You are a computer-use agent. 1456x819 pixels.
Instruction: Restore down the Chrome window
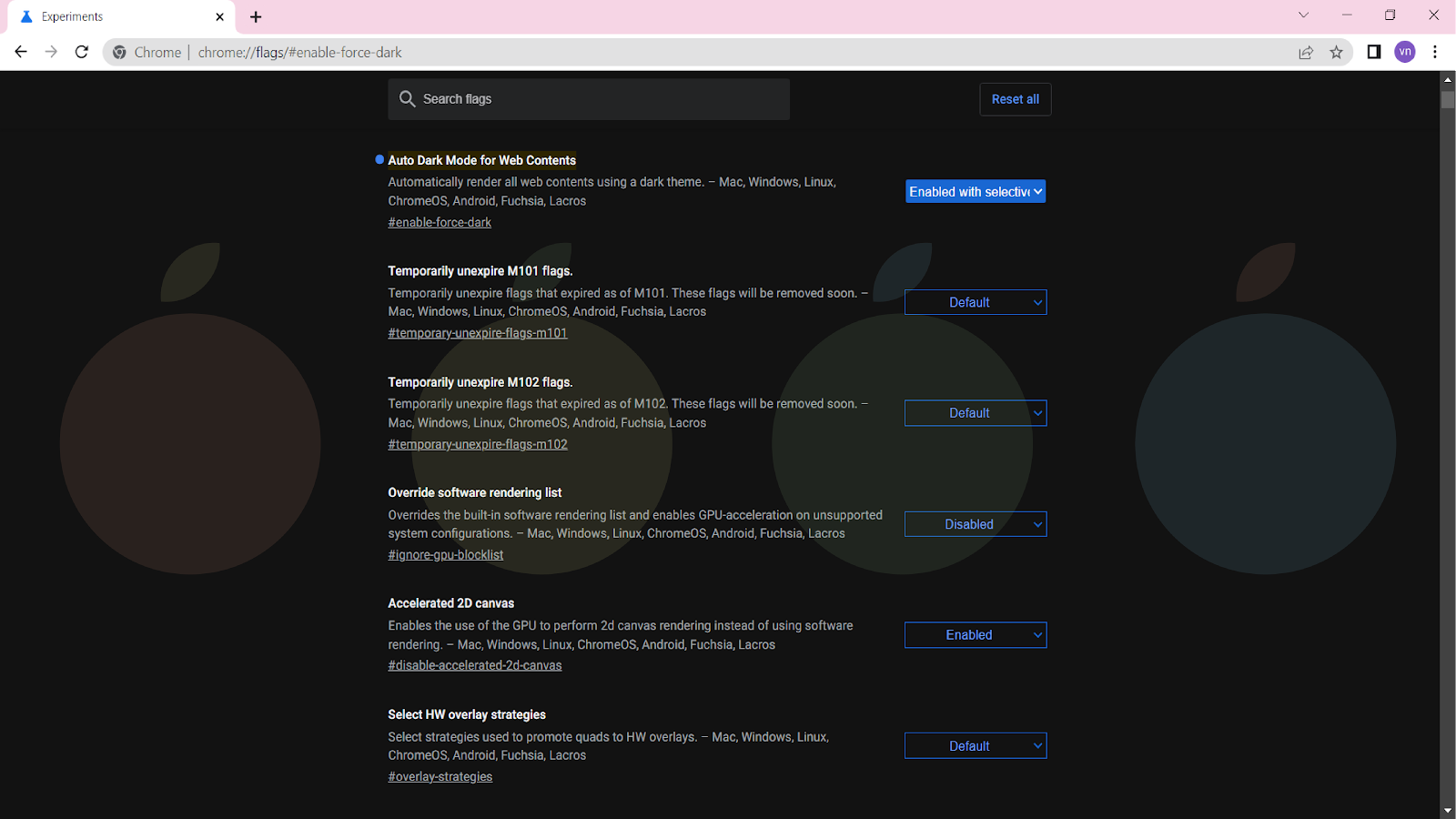(x=1390, y=15)
